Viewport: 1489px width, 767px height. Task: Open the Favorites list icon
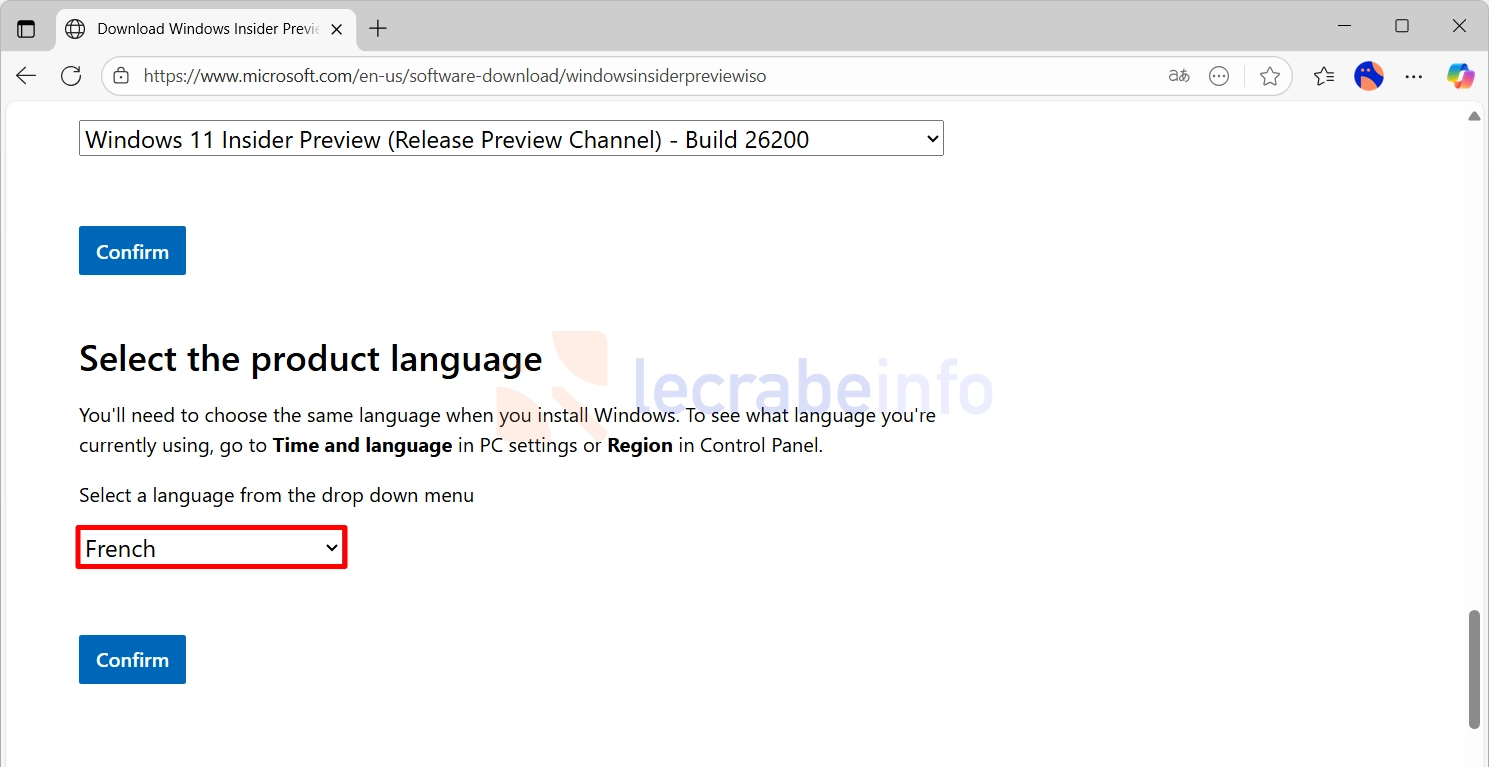click(x=1324, y=76)
